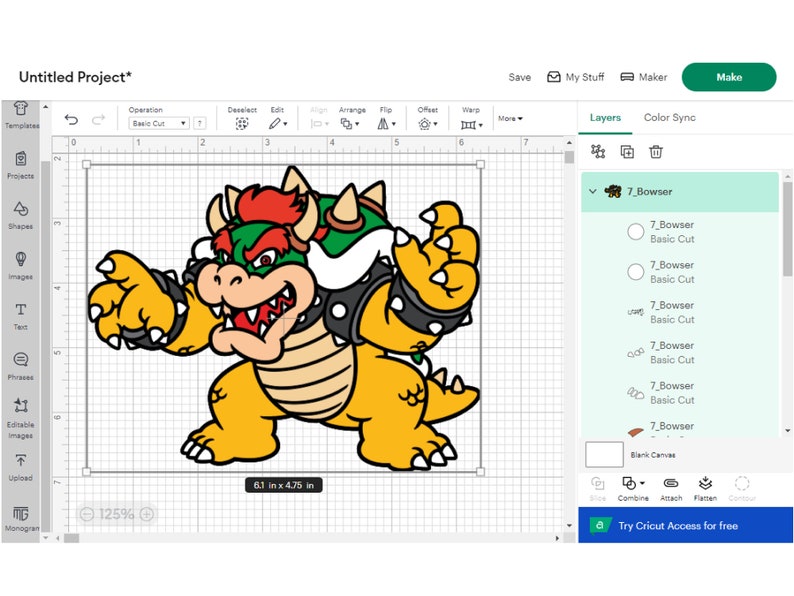Click bottom-right selection handle of Bowser

[x=481, y=472]
